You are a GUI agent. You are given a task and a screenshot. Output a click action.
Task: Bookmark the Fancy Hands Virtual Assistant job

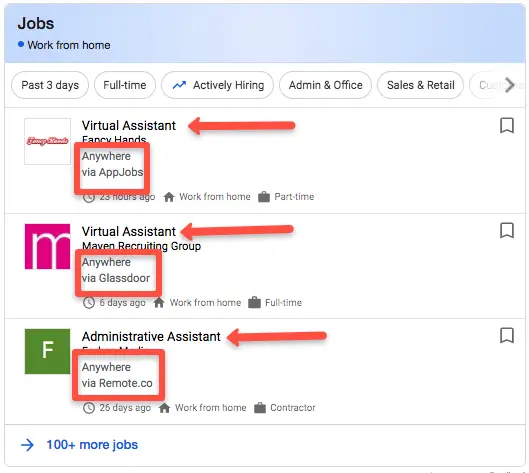coord(506,126)
